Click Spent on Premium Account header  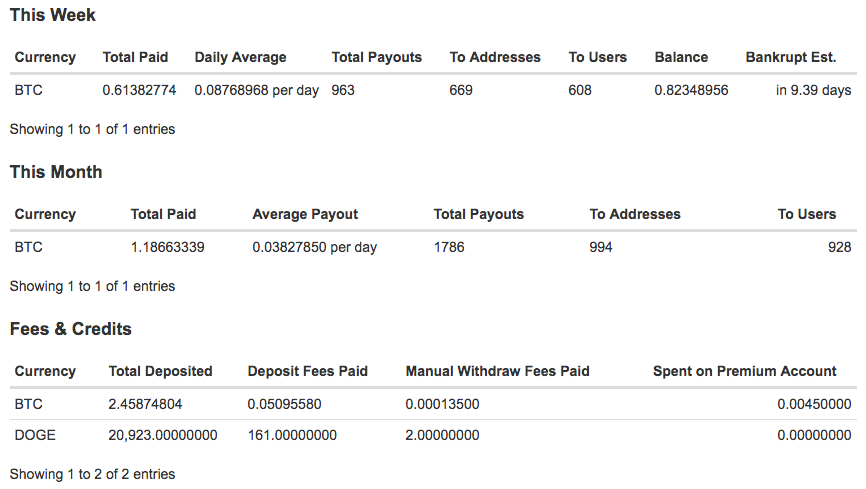(744, 371)
